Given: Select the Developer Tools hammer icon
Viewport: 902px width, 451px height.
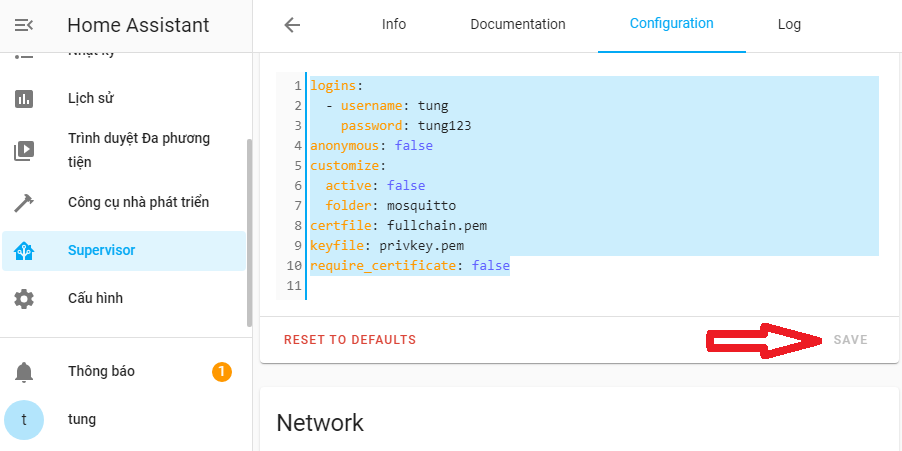Looking at the screenshot, I should point(24,203).
